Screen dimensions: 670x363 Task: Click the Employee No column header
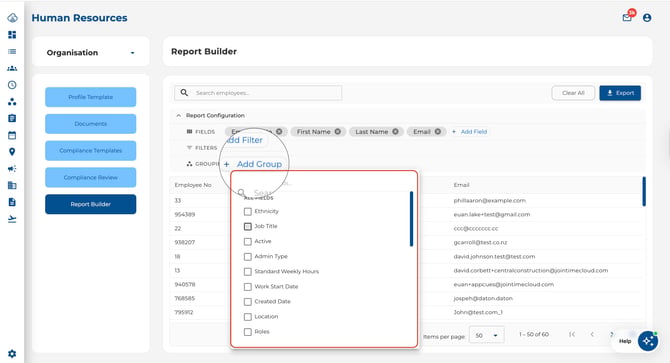coord(193,185)
